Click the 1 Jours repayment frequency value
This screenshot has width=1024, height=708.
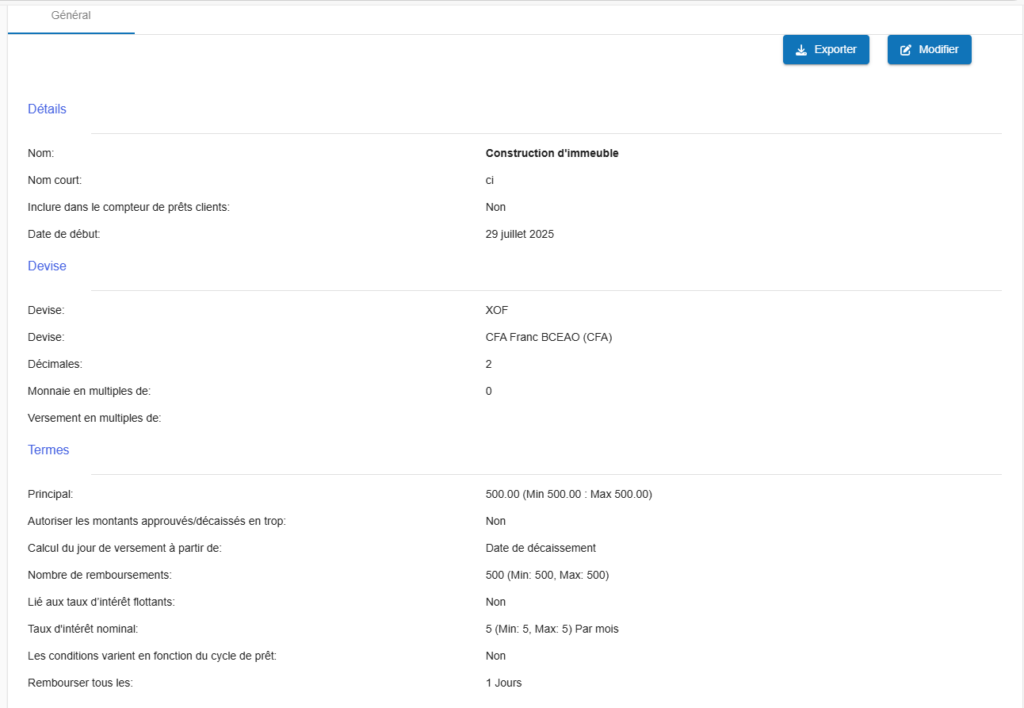(503, 683)
